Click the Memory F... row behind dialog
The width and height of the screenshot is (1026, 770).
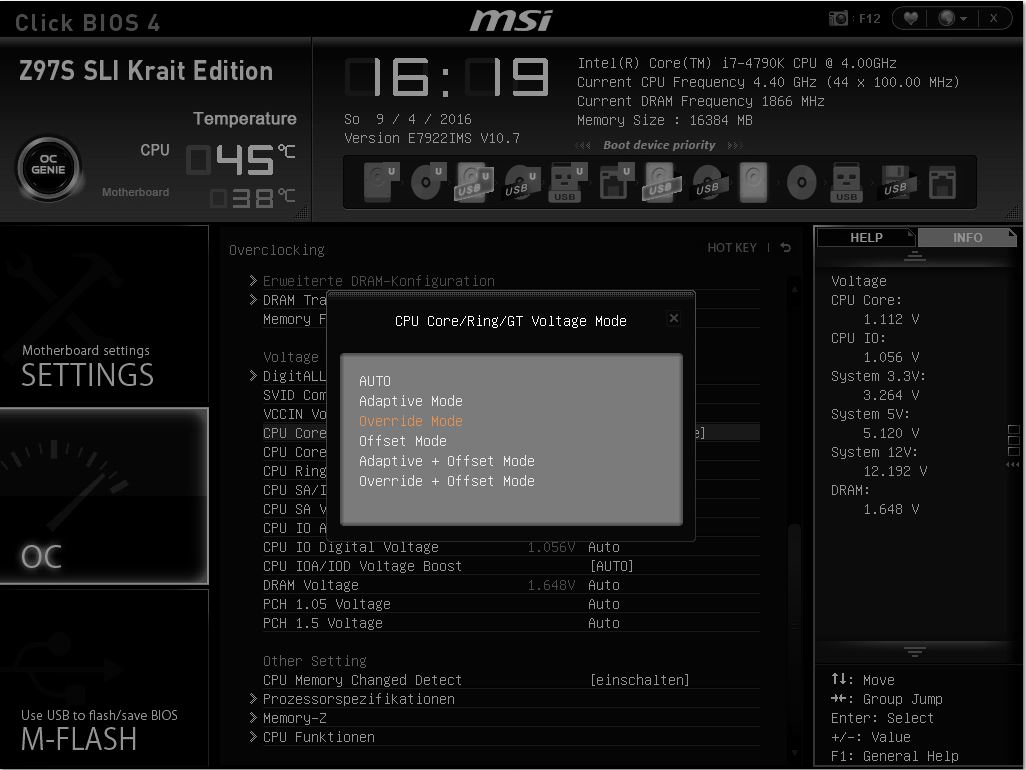point(294,319)
